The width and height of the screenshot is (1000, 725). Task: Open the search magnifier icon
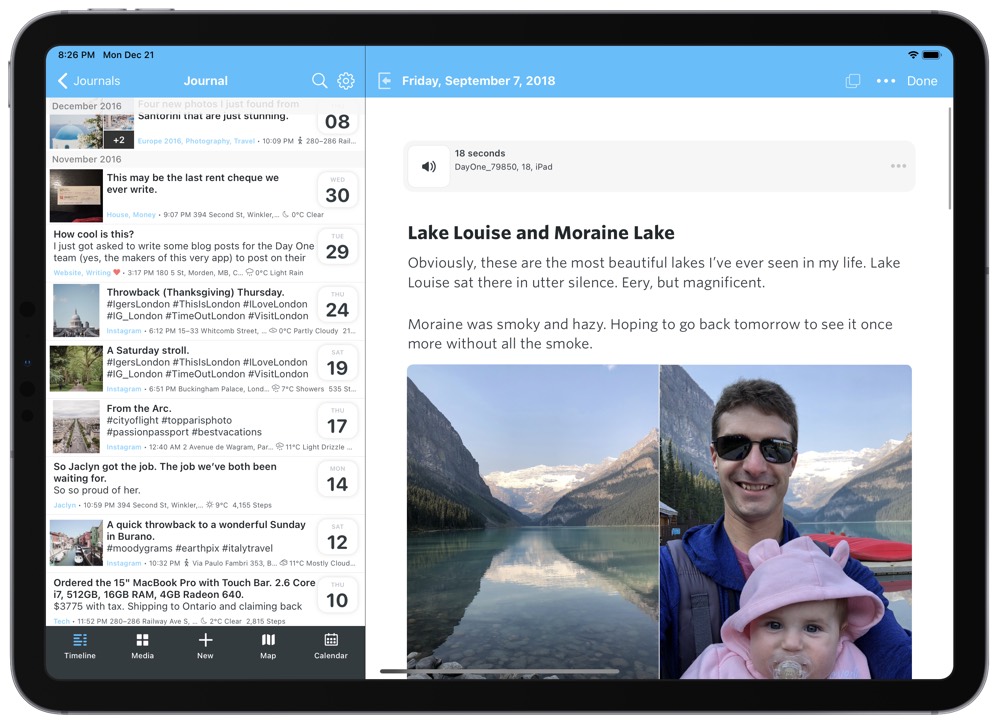coord(320,80)
